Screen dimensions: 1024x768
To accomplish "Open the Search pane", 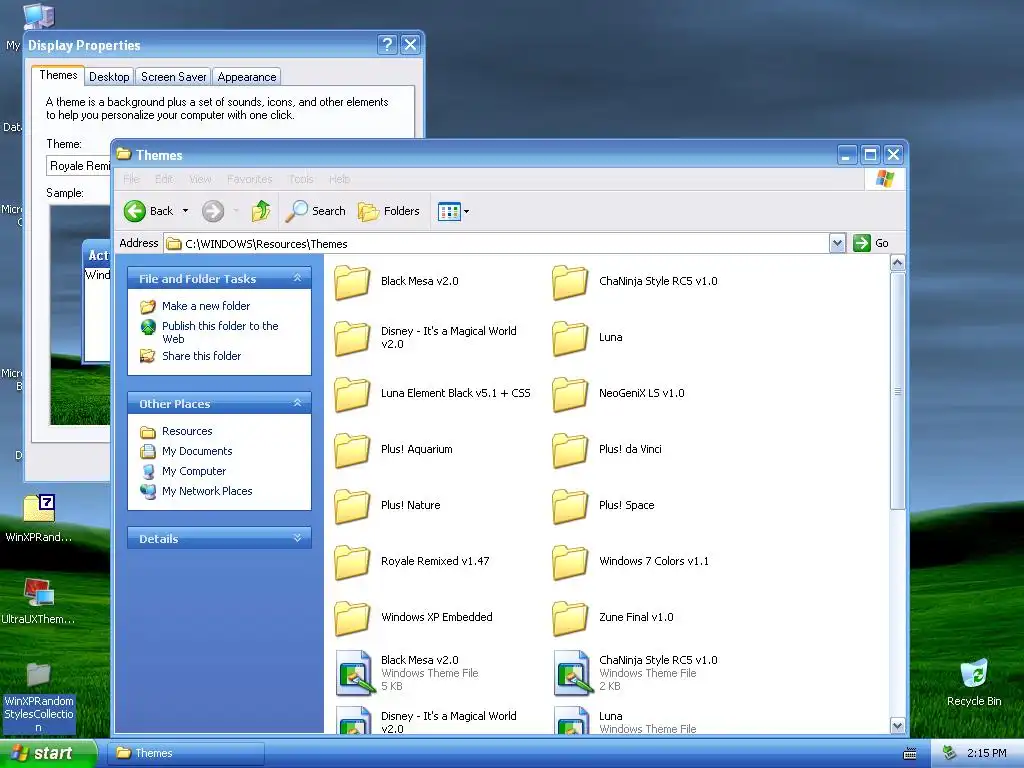I will click(x=316, y=211).
